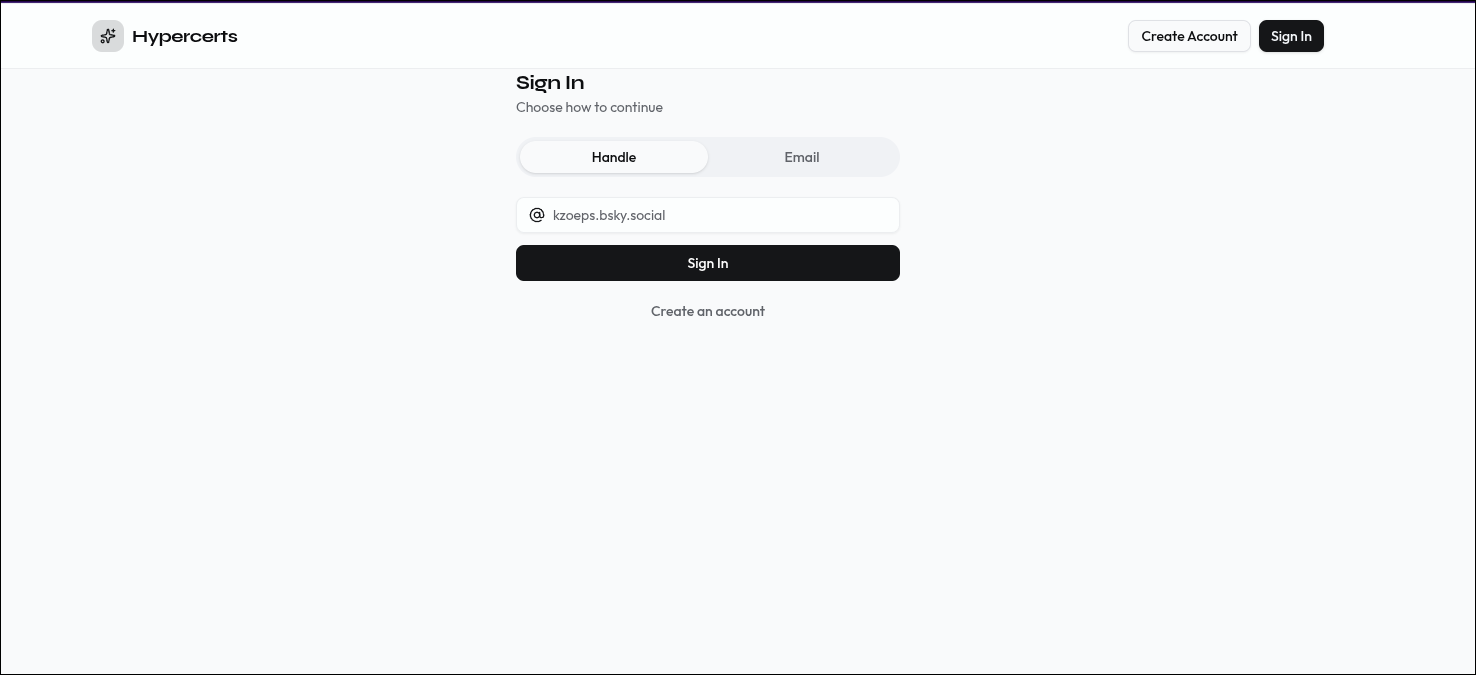This screenshot has height=675, width=1476.
Task: Click the thin purple bar at page top
Action: [738, 1]
